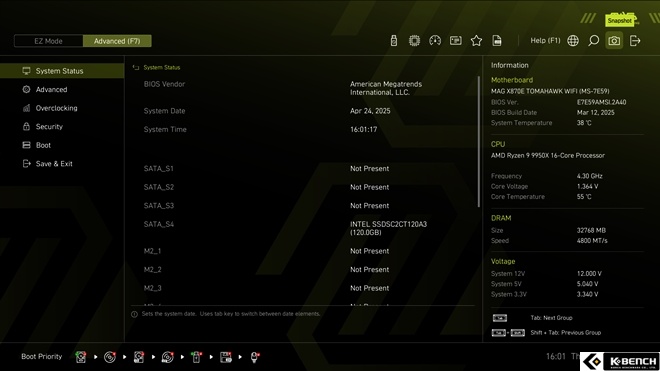Click AMD Ryzen 9 9950X processor name
Screen dimensions: 660x371
click(548, 155)
